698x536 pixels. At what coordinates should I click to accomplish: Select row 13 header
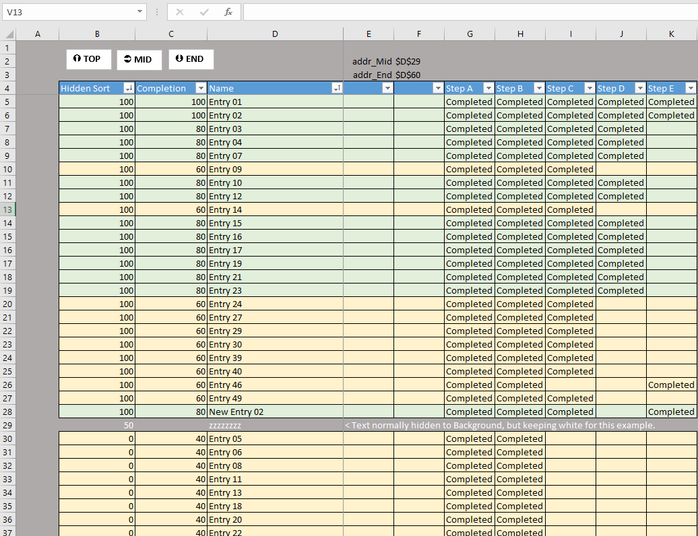[x=8, y=210]
